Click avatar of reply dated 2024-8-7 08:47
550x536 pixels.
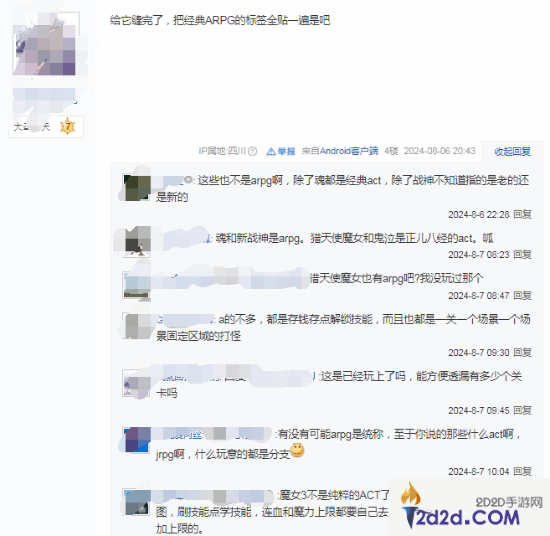[x=137, y=285]
